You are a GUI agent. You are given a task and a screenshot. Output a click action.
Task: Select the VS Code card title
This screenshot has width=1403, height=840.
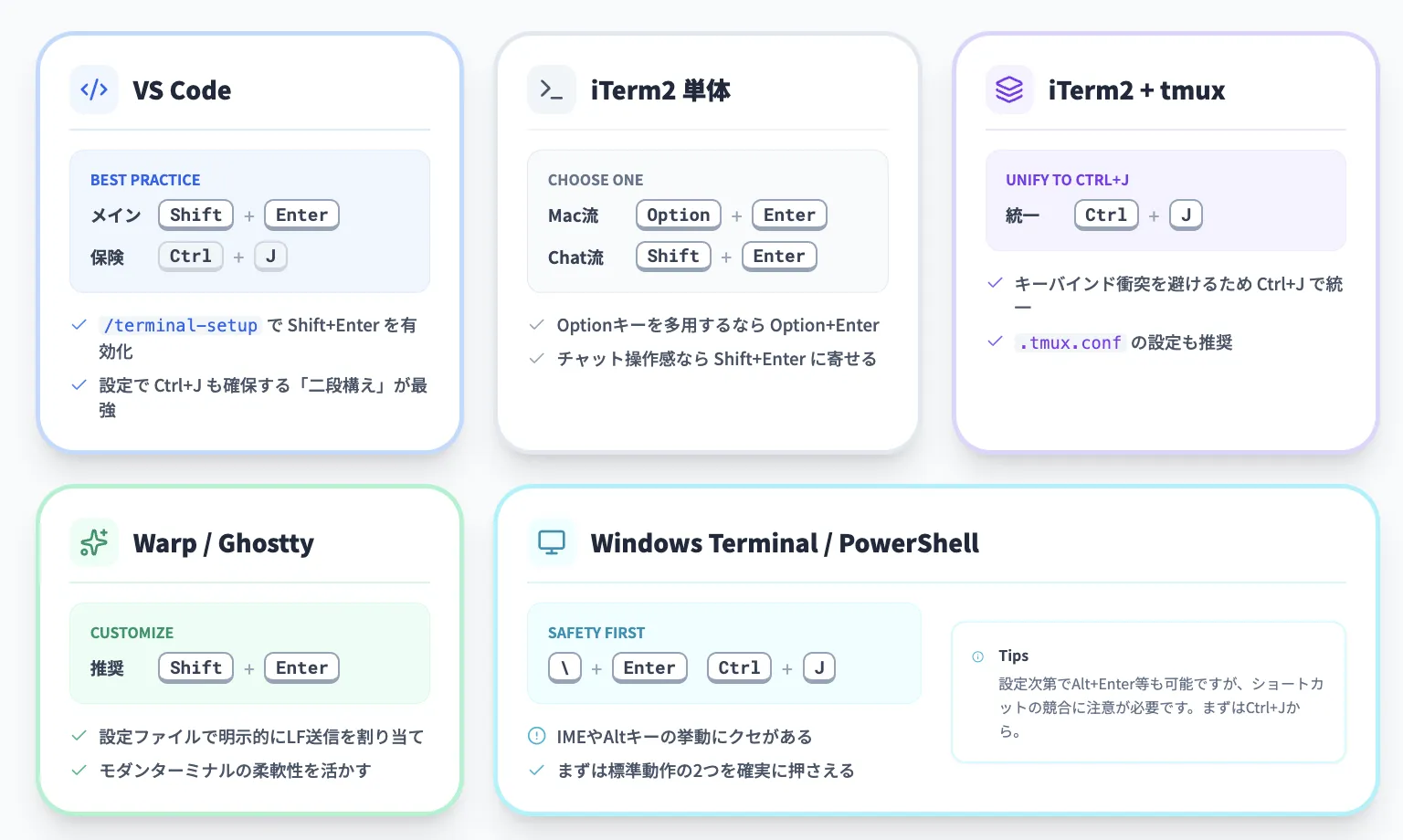pyautogui.click(x=182, y=89)
